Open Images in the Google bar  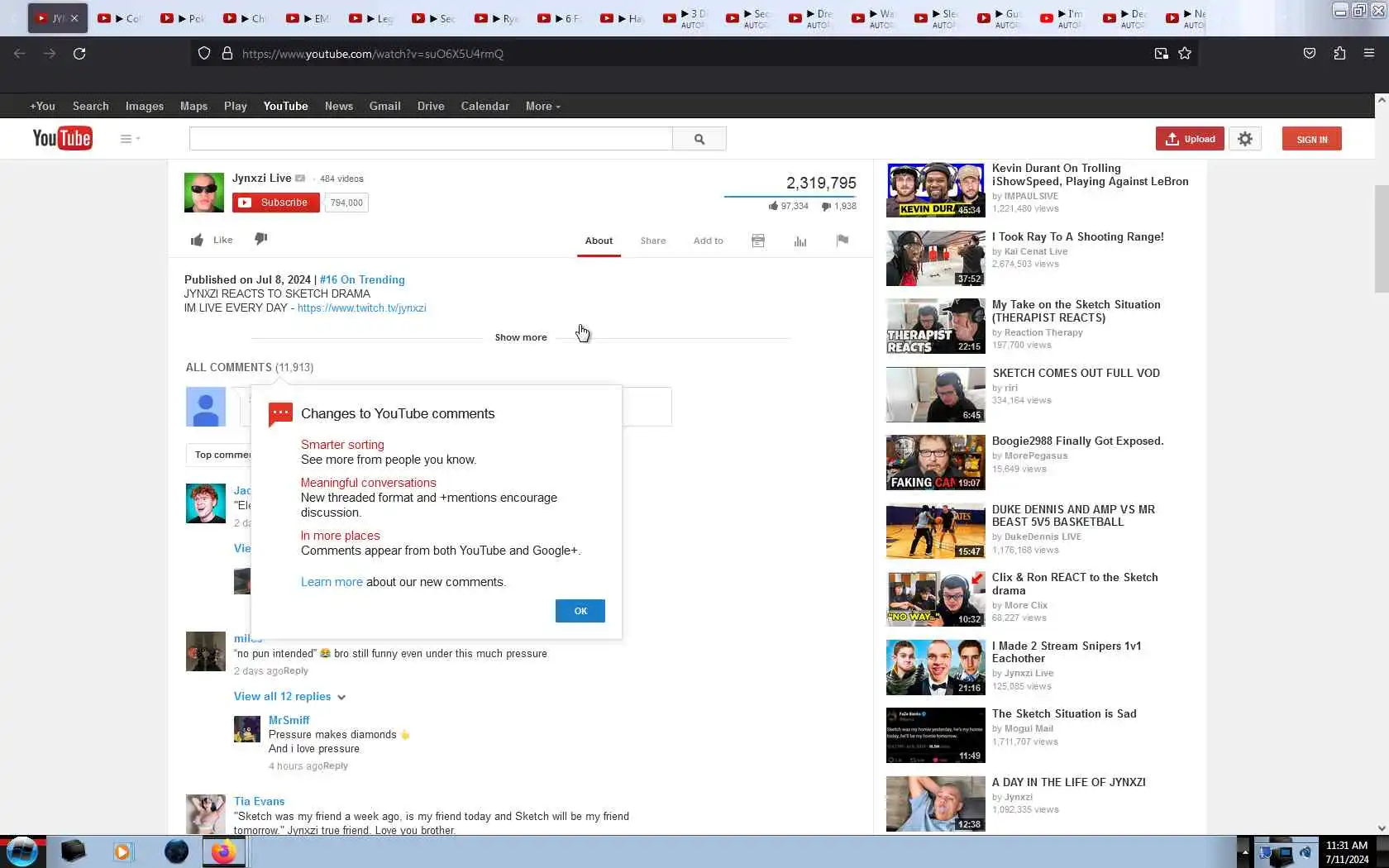[145, 106]
